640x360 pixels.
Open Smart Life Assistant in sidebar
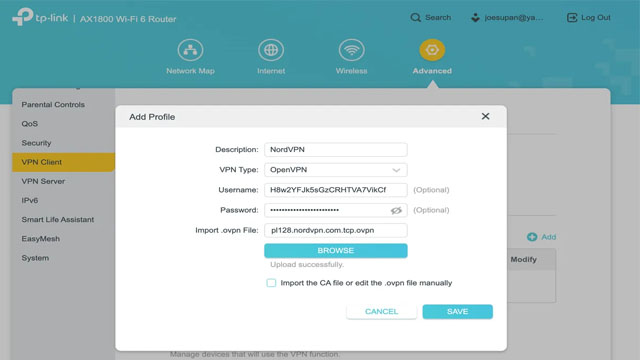point(58,220)
